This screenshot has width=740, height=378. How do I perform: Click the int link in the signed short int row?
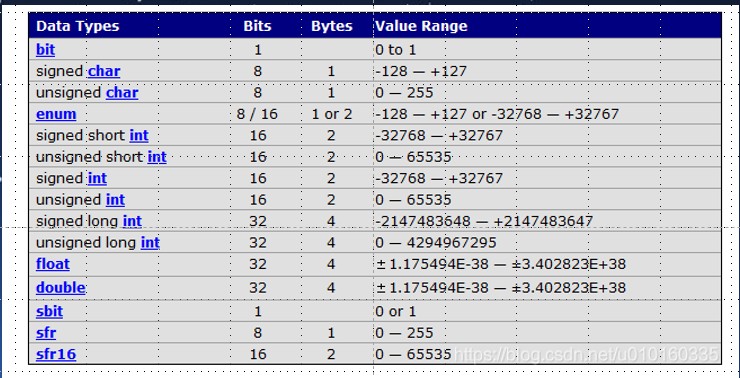tap(139, 135)
